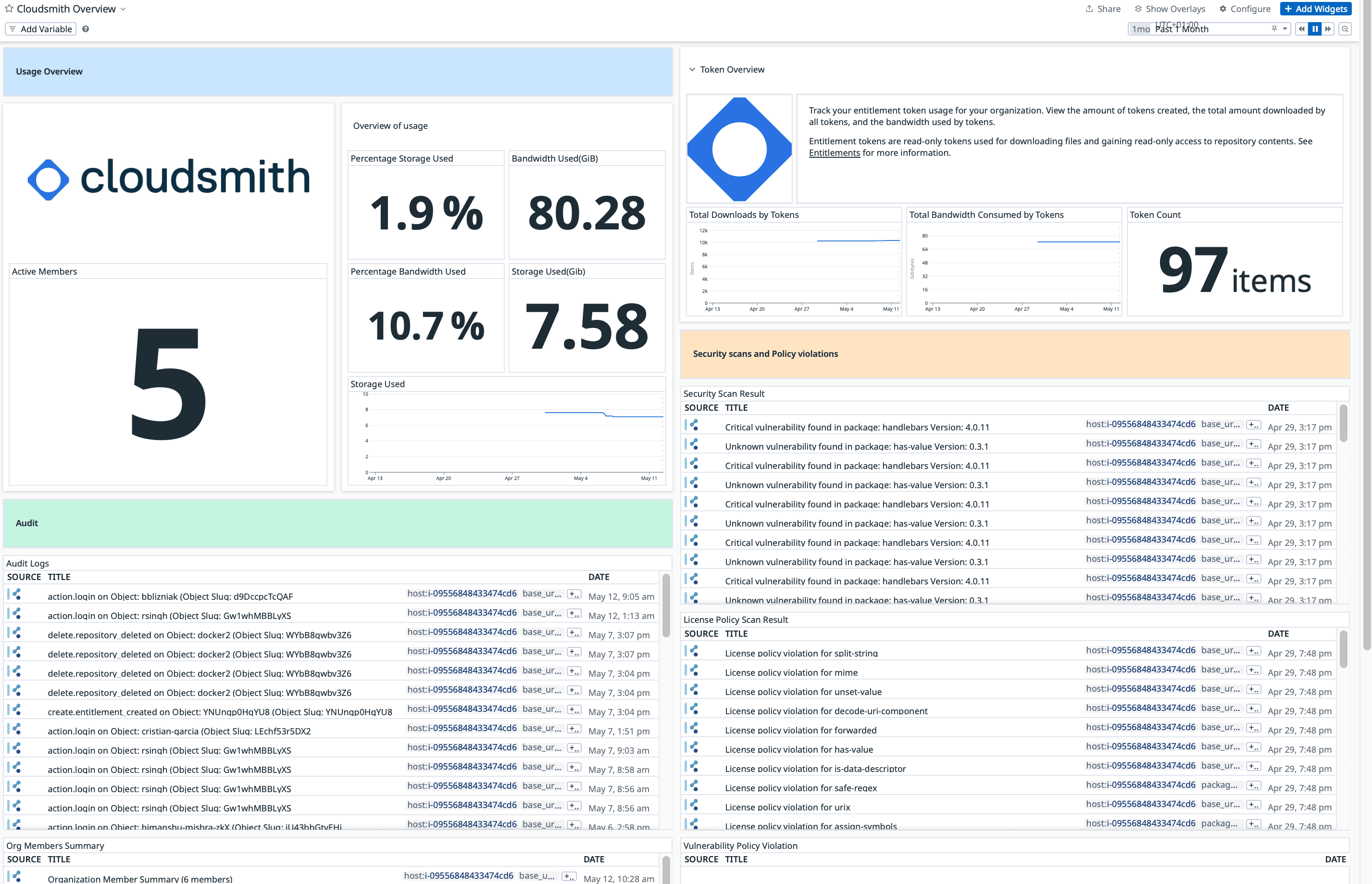Toggle Show Overlays

coord(1170,9)
